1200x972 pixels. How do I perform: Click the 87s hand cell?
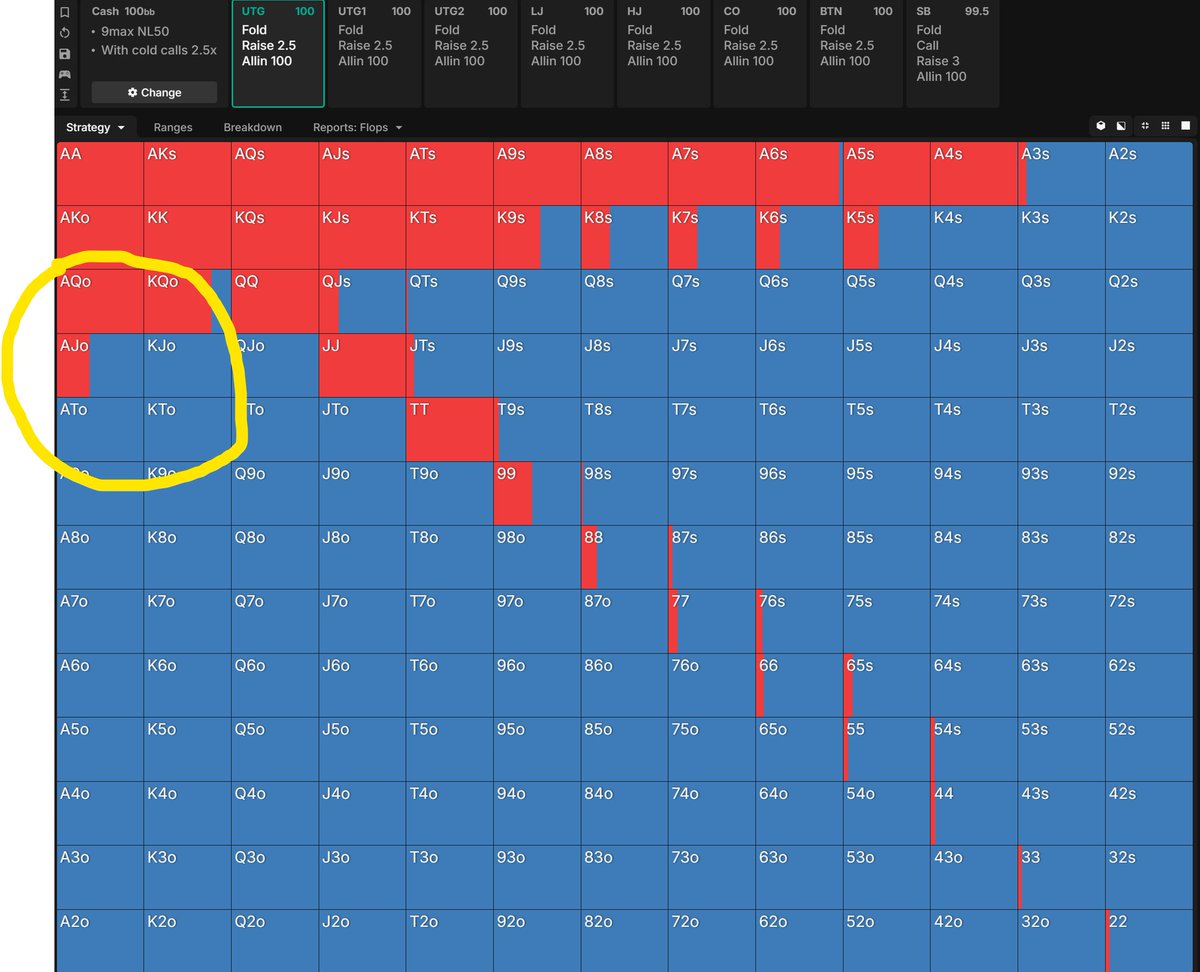coord(712,558)
